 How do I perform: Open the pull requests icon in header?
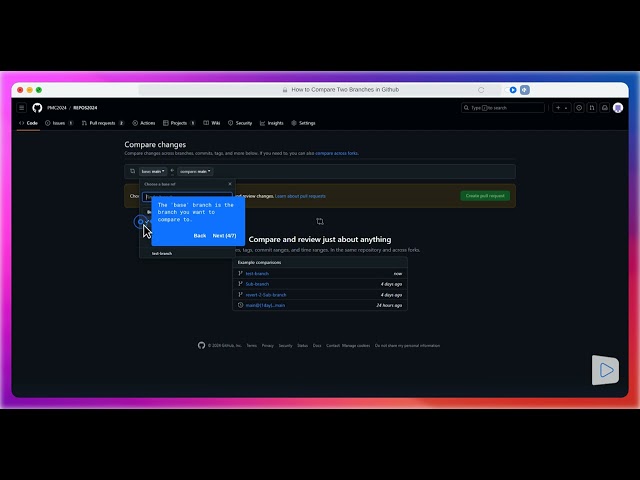pyautogui.click(x=592, y=108)
